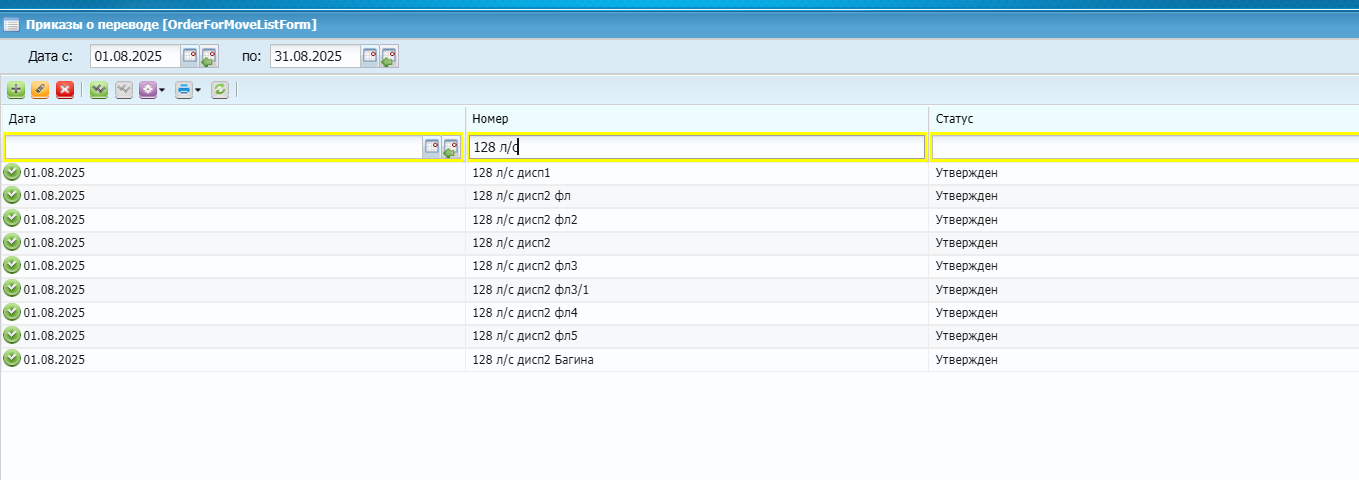Image resolution: width=1359 pixels, height=480 pixels.
Task: Select order number '128 л/с дисп2 Багина'
Action: click(x=533, y=359)
